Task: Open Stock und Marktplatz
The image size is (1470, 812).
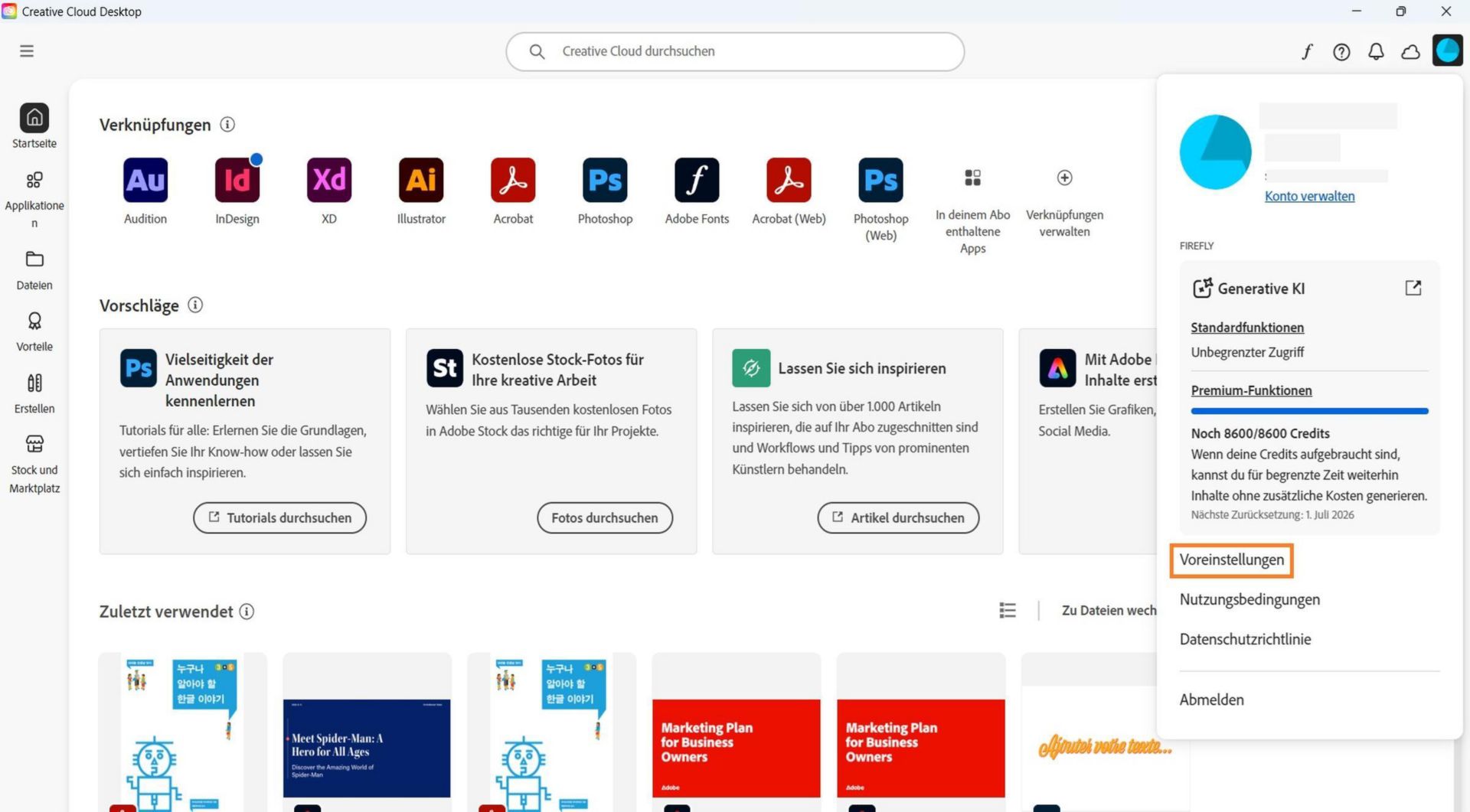Action: click(34, 464)
